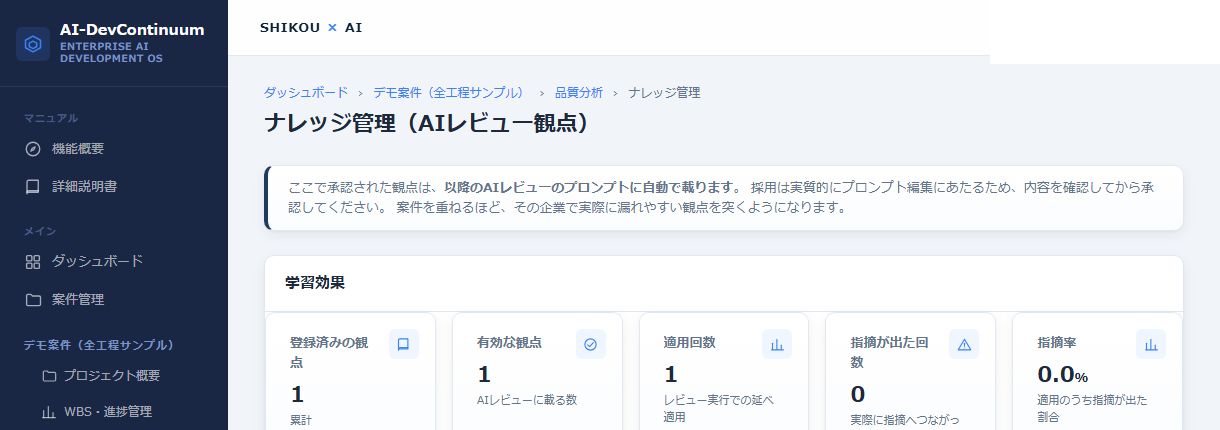This screenshot has height=430, width=1220.
Task: Click the SHIKOU × AI header text
Action: tap(311, 27)
